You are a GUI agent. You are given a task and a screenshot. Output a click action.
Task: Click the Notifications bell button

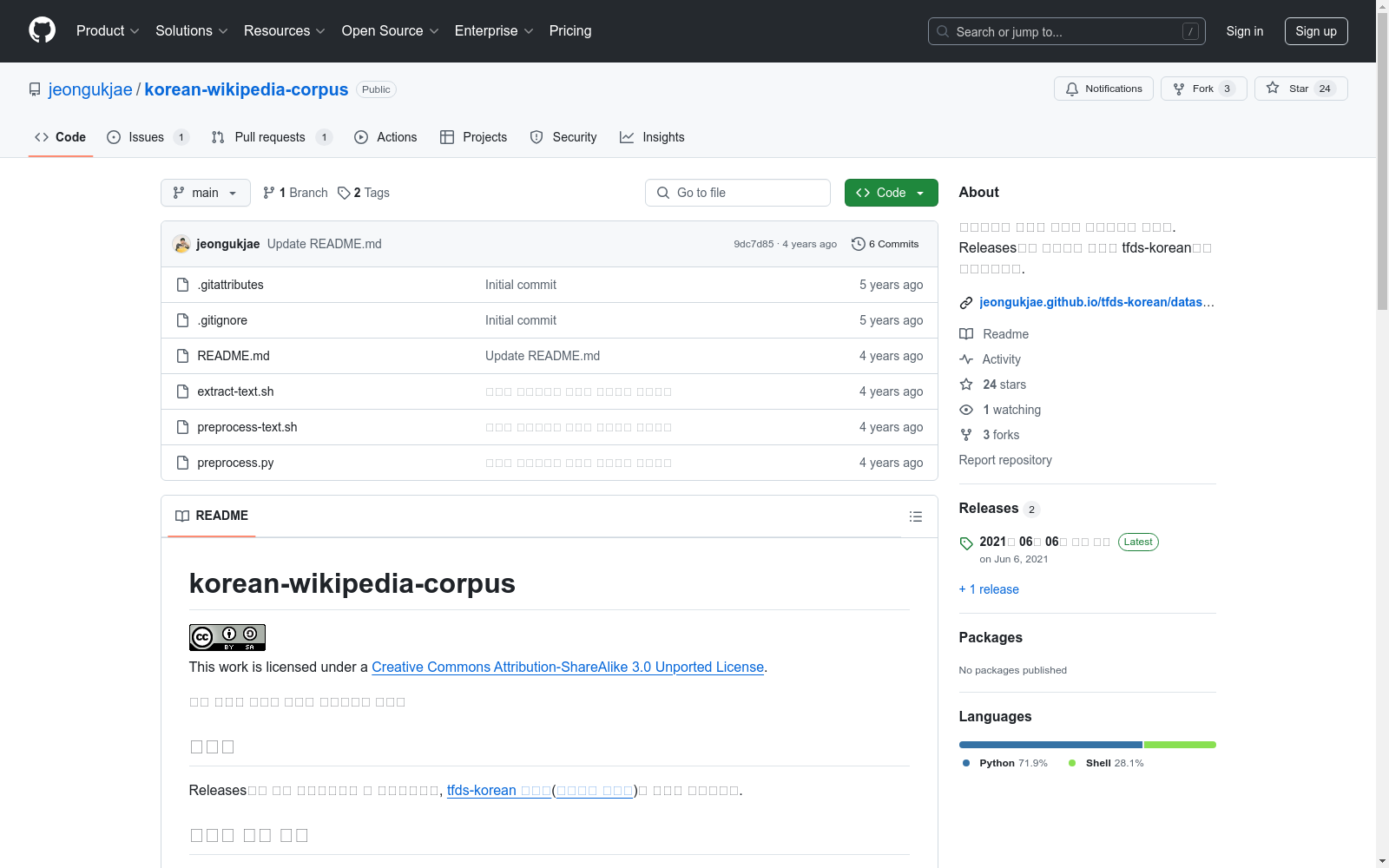pos(1103,89)
